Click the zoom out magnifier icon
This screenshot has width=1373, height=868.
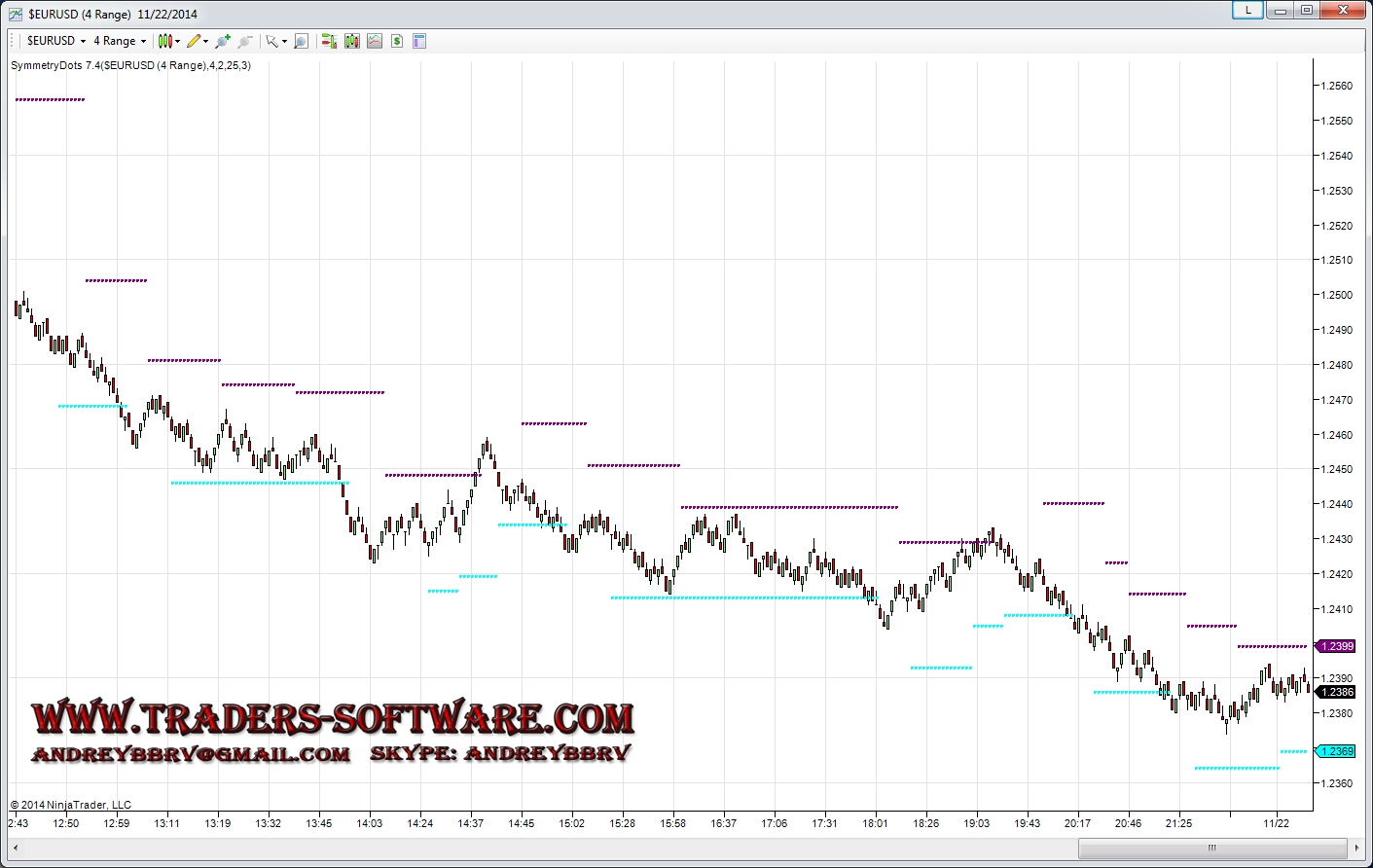coord(244,41)
